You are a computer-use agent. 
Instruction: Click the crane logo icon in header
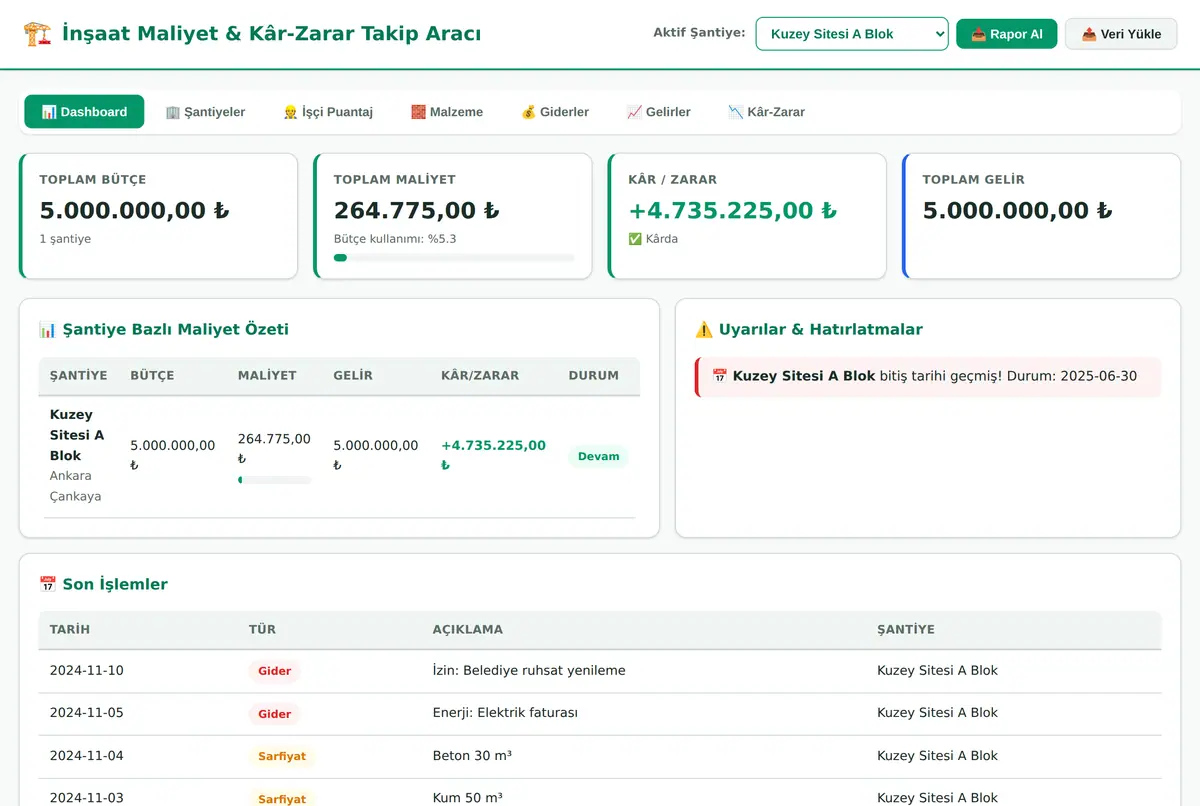(37, 34)
